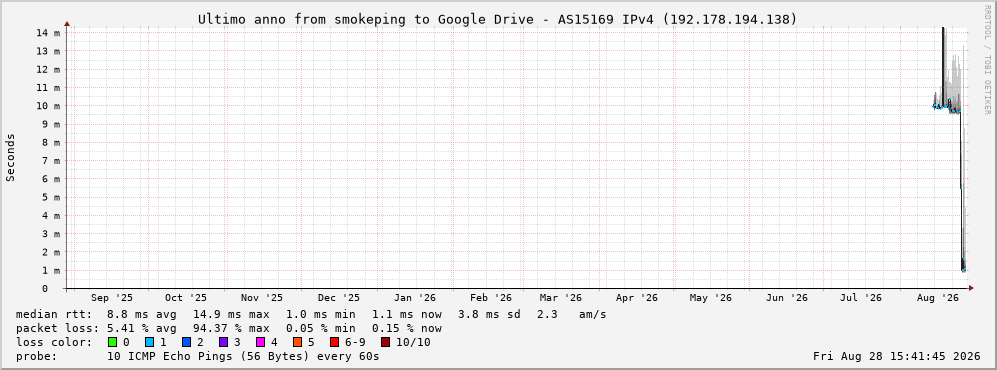Click the packet loss statistics line
Screen dimensions: 997x370
click(229, 329)
